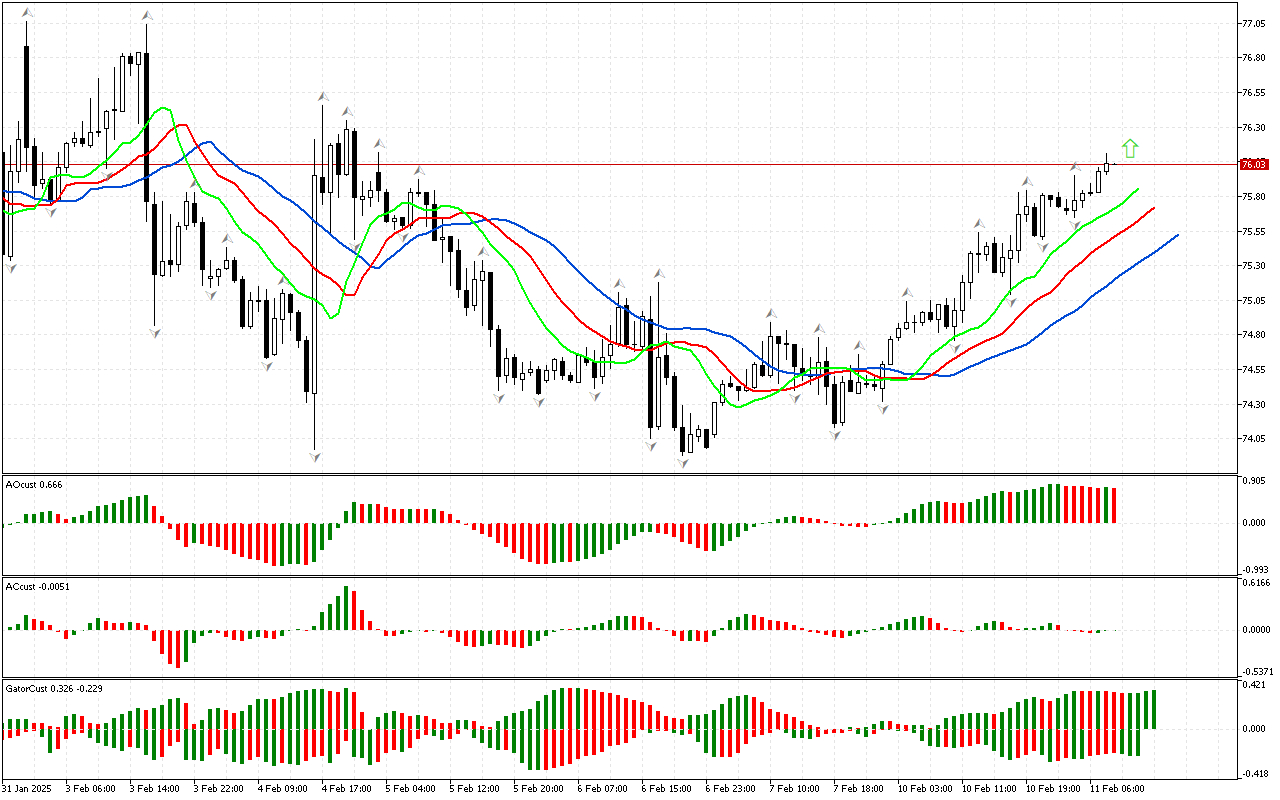Click the 74.55 price axis label

point(1253,370)
